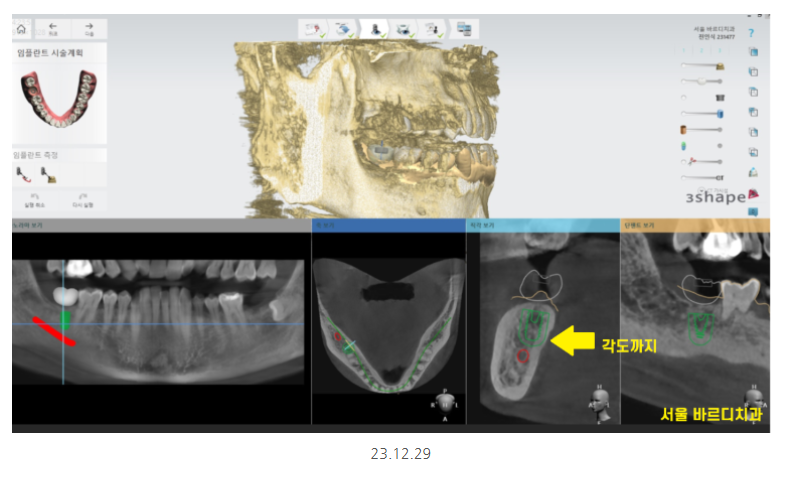Toggle the second visibility icon in right column
This screenshot has width=788, height=478.
(x=752, y=72)
